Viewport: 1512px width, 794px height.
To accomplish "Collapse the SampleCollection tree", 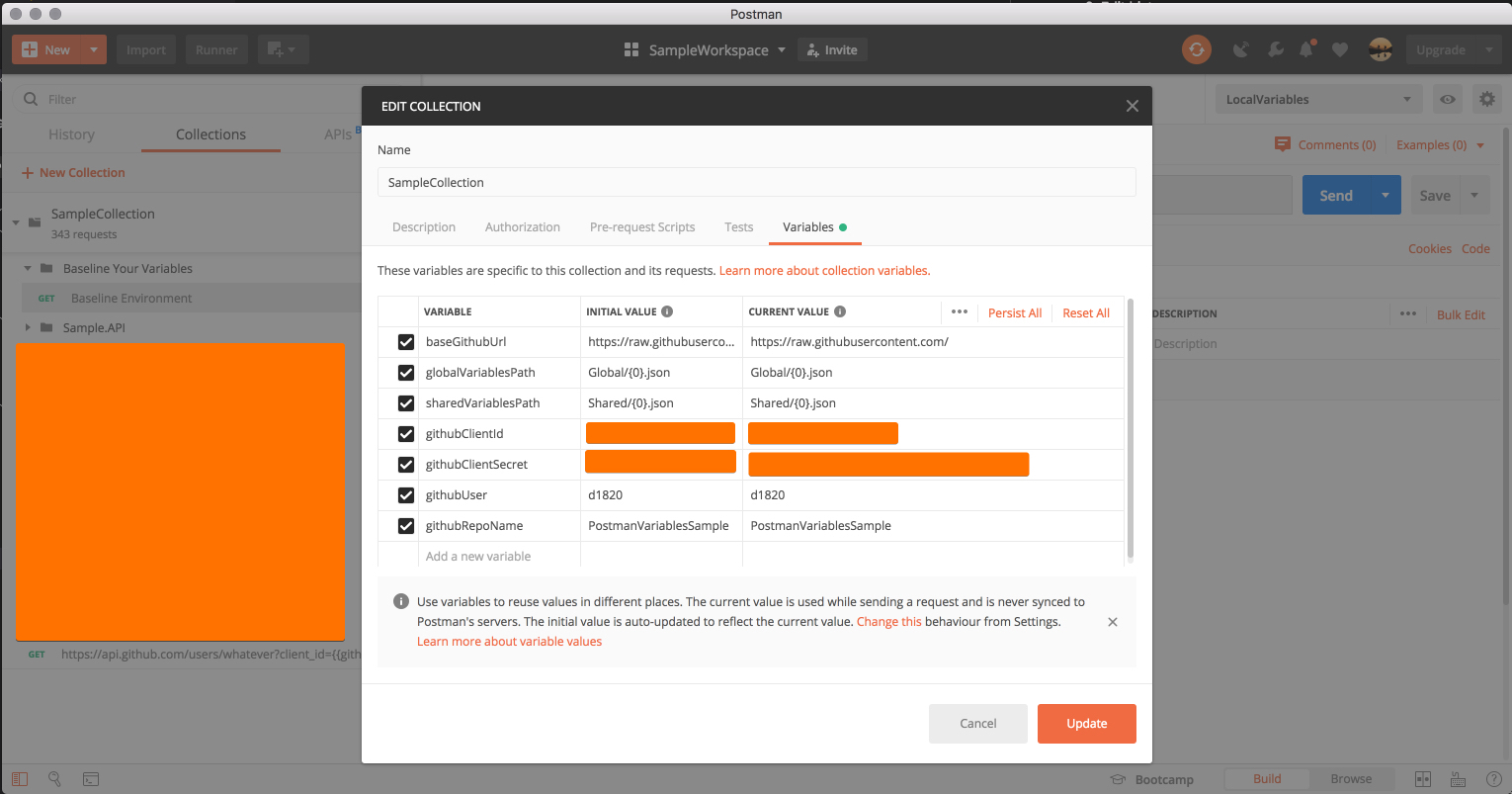I will coord(16,222).
